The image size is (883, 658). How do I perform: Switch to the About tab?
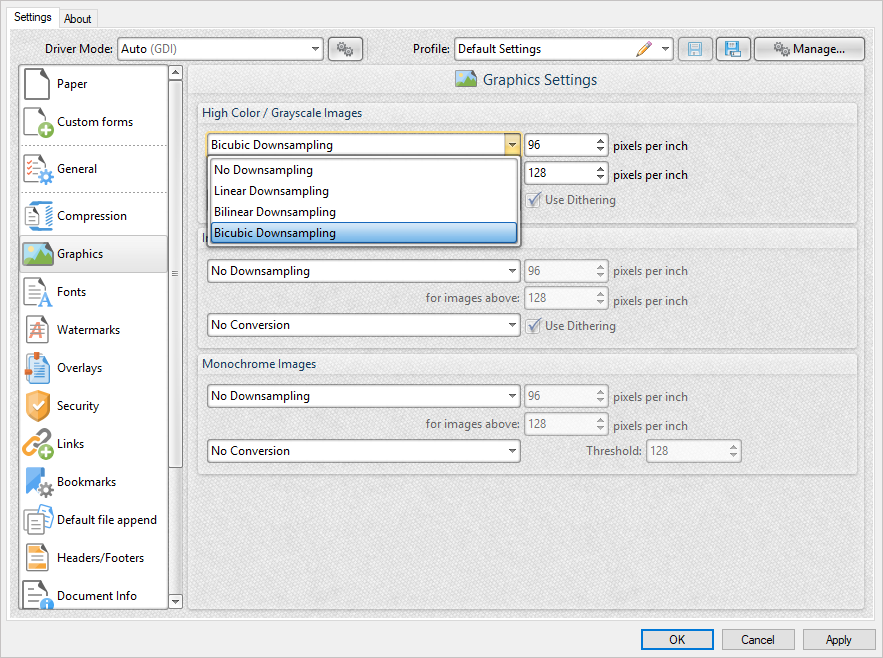click(78, 19)
